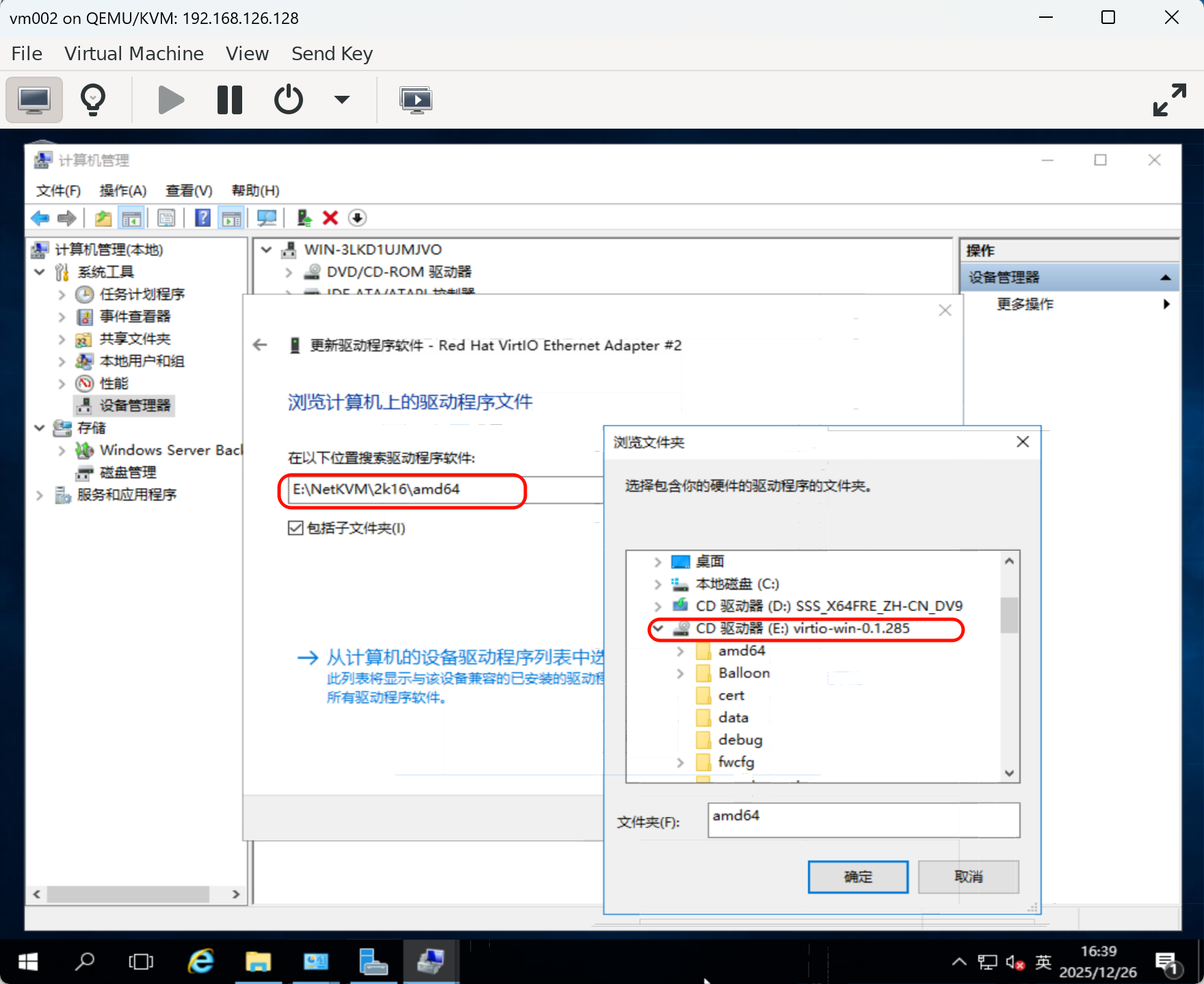Click the power shutdown icon

[288, 100]
